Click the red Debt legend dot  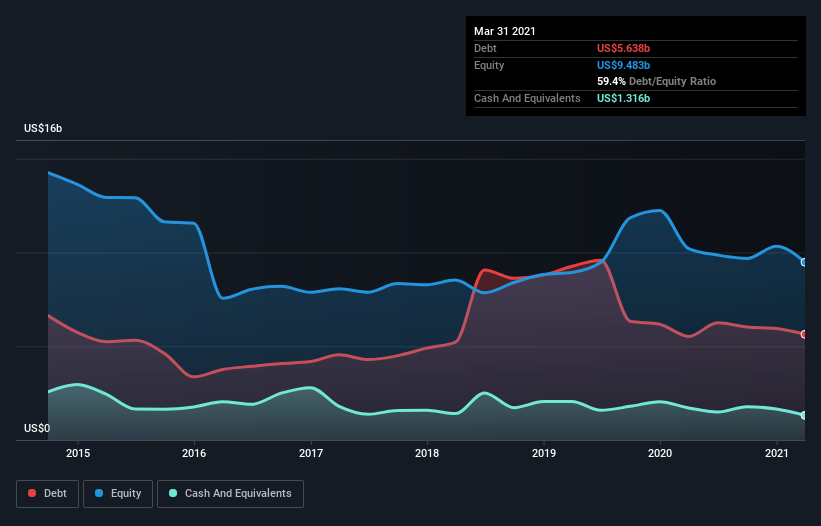click(x=32, y=493)
